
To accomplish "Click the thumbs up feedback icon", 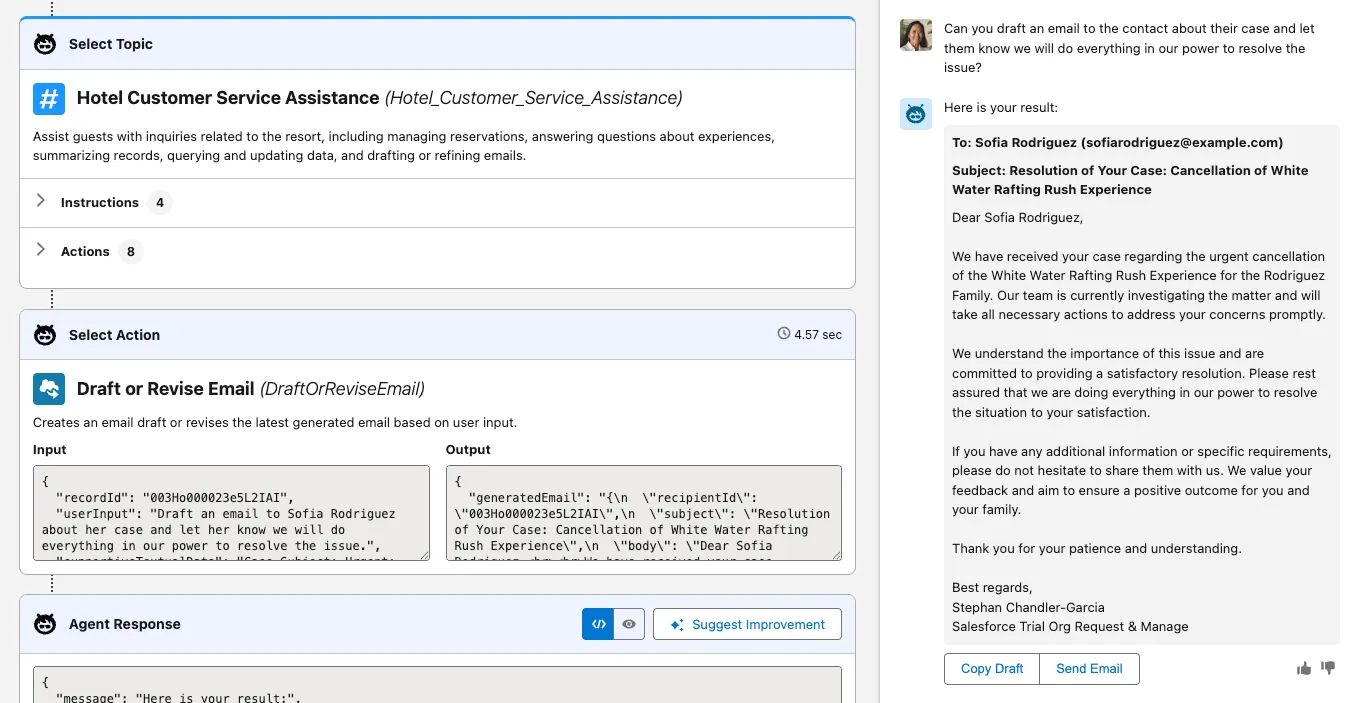I will pos(1304,668).
